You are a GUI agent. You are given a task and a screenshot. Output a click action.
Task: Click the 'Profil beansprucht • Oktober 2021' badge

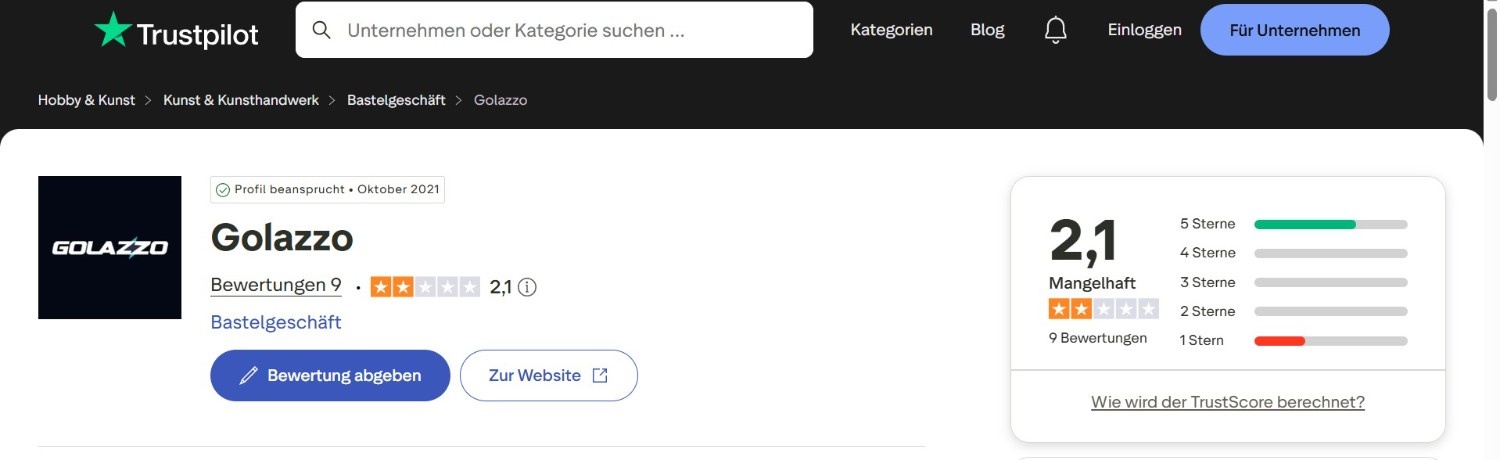pos(327,190)
